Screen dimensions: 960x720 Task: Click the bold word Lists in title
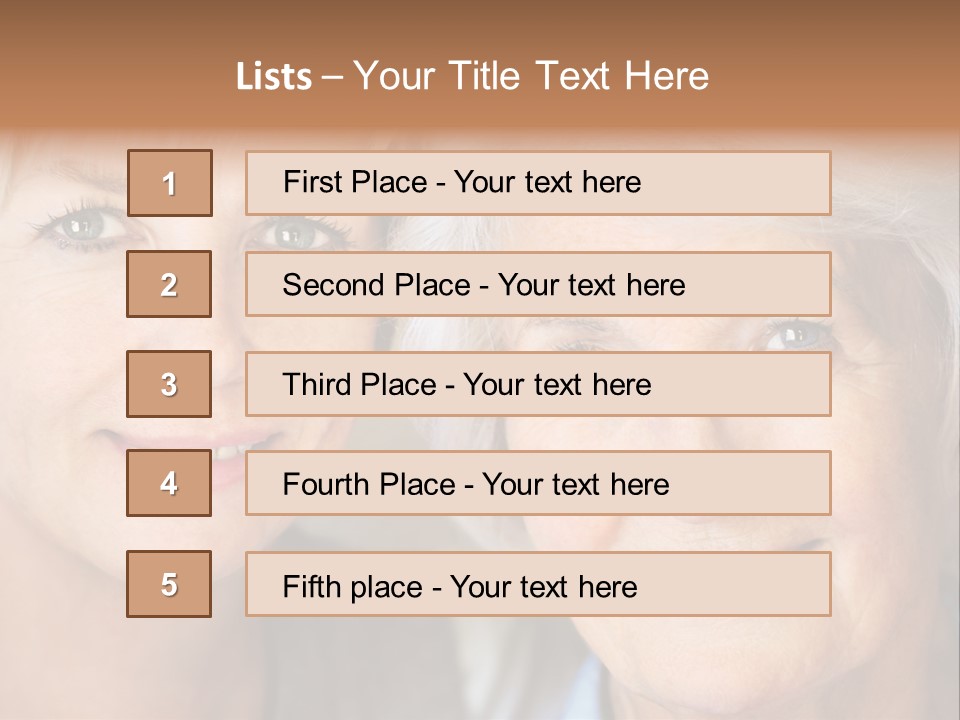click(273, 77)
